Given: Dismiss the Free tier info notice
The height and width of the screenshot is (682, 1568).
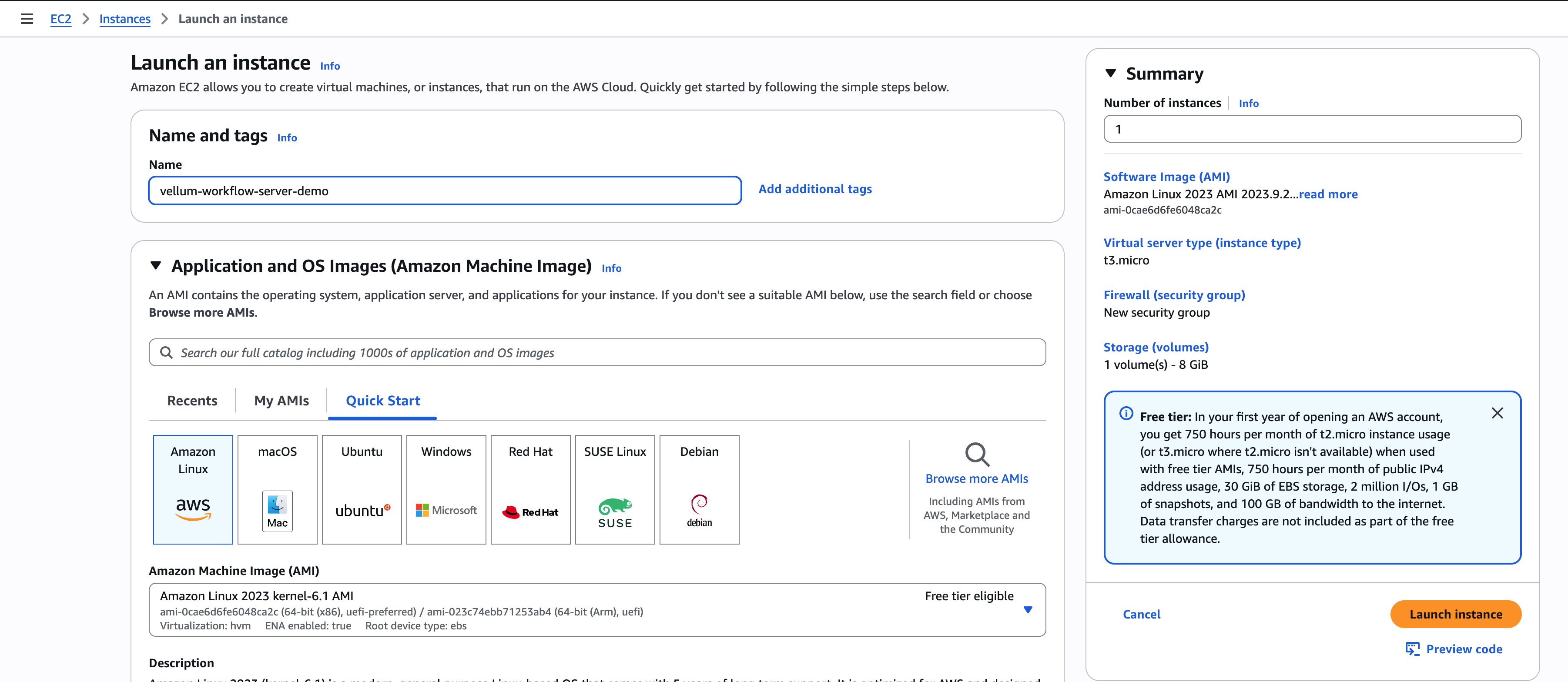Looking at the screenshot, I should 1497,413.
